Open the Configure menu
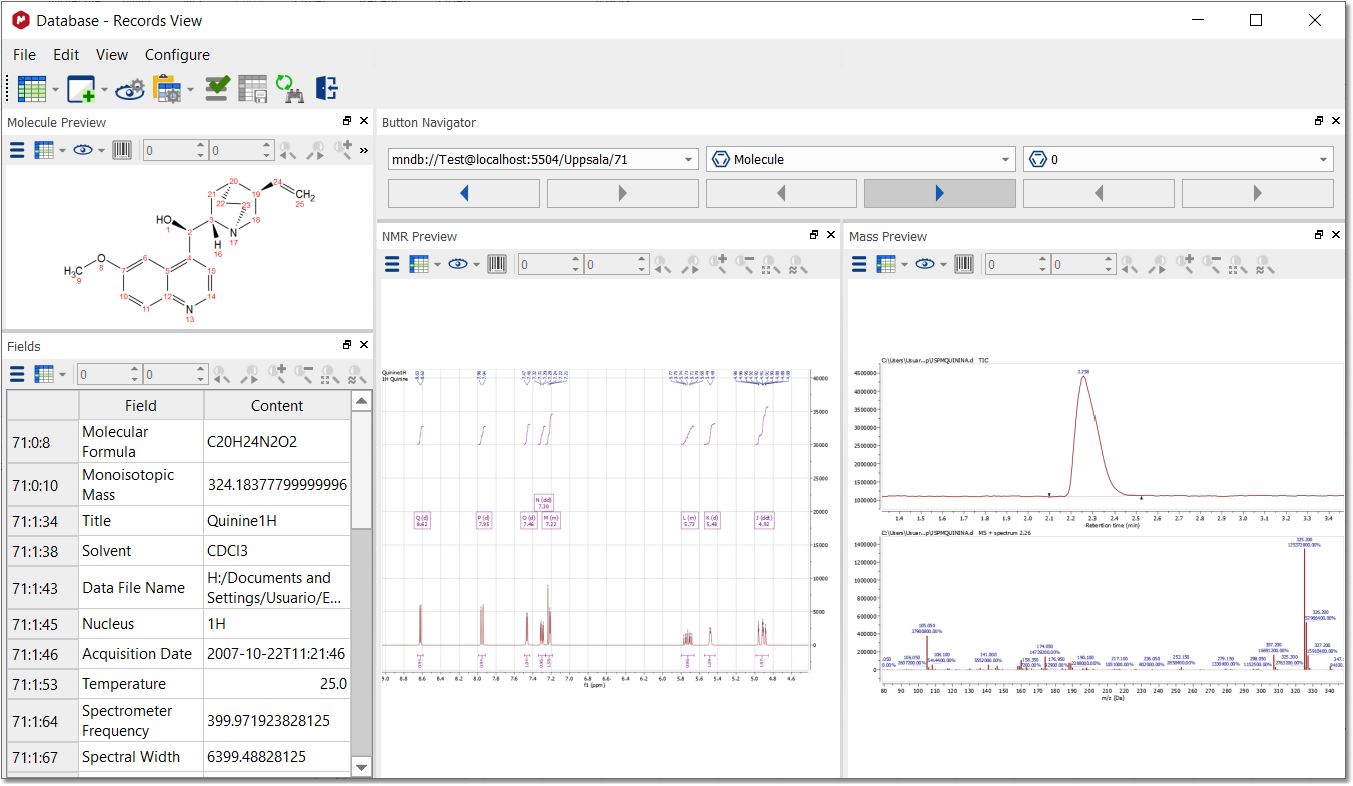 click(x=177, y=55)
